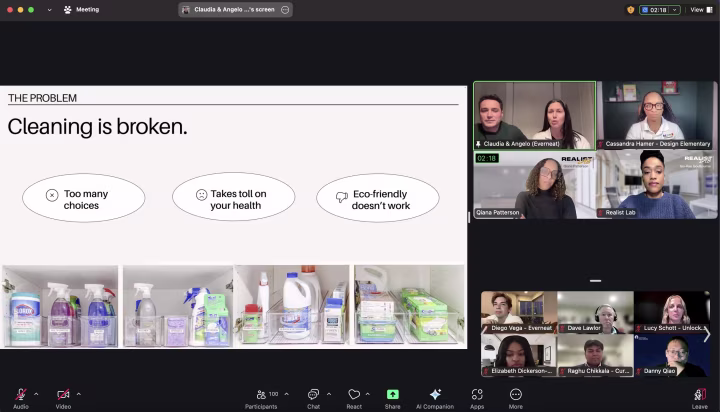Show next page of participant thumbnails
Image resolution: width=720 pixels, height=412 pixels.
tap(707, 334)
